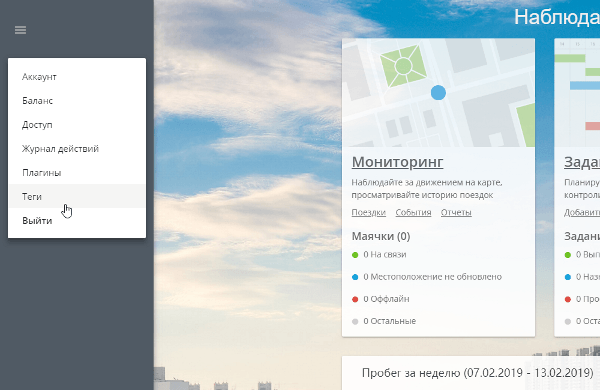Click the Gantt thumbnail on the second card
600x390 pixels.
pyautogui.click(x=577, y=93)
